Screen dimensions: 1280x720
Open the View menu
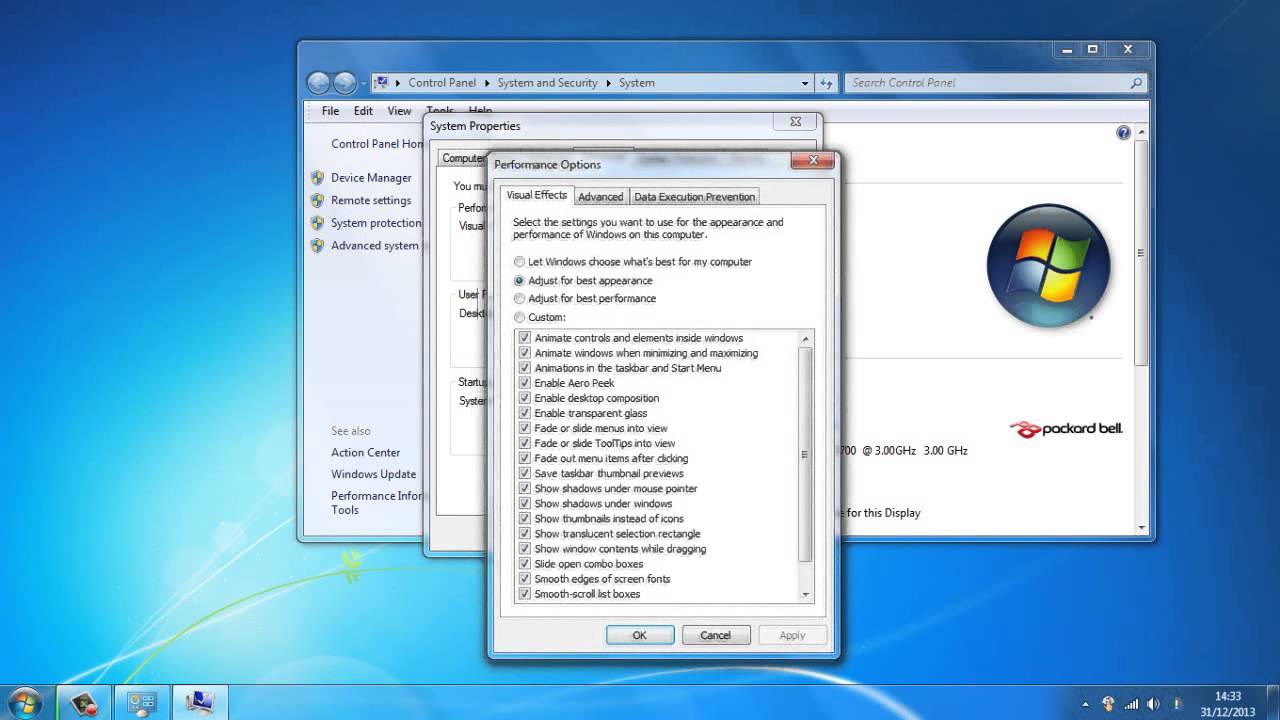pos(399,111)
